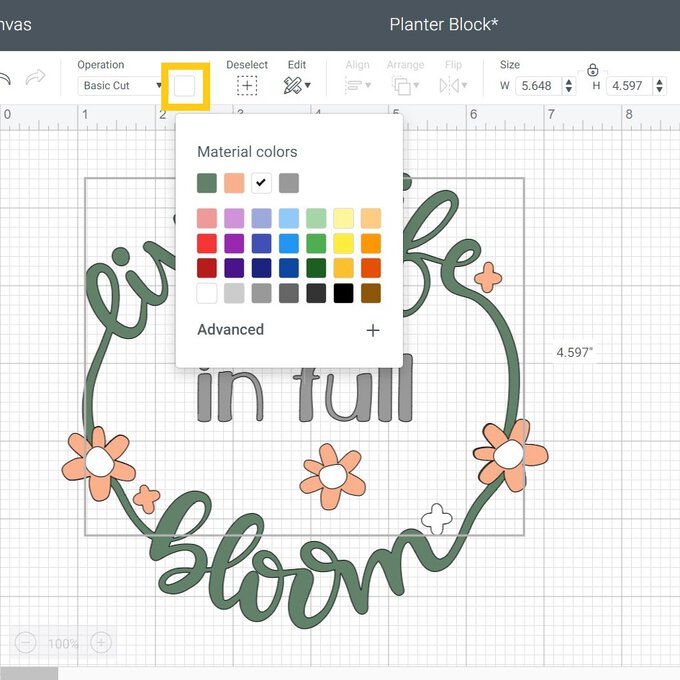The width and height of the screenshot is (680, 680).
Task: Open the Align options
Action: coord(357,85)
